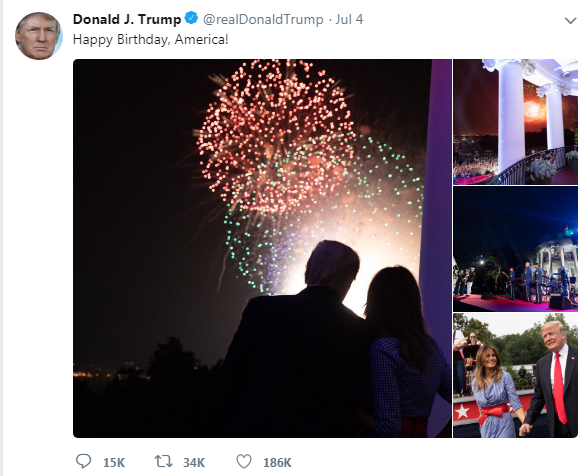Open the Jul 4 timestamp link
The width and height of the screenshot is (584, 476).
pos(349,19)
